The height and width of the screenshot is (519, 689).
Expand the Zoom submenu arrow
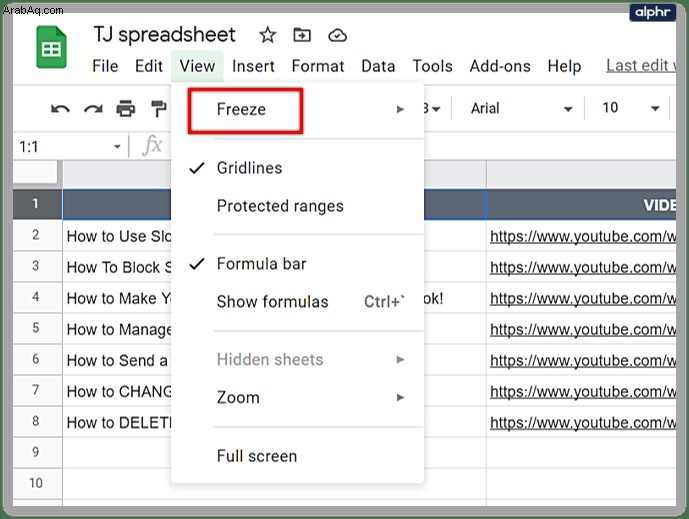point(400,397)
